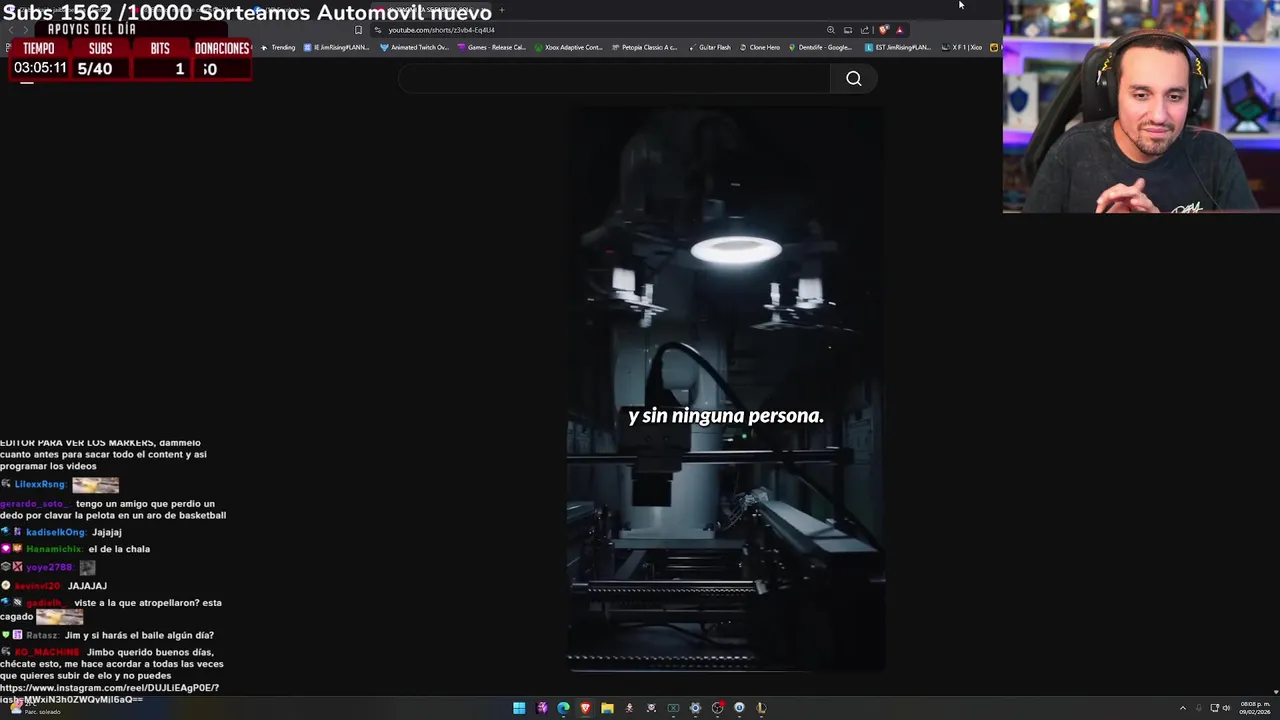Click chat username Hanamichix
The image size is (1280, 720).
(53, 549)
